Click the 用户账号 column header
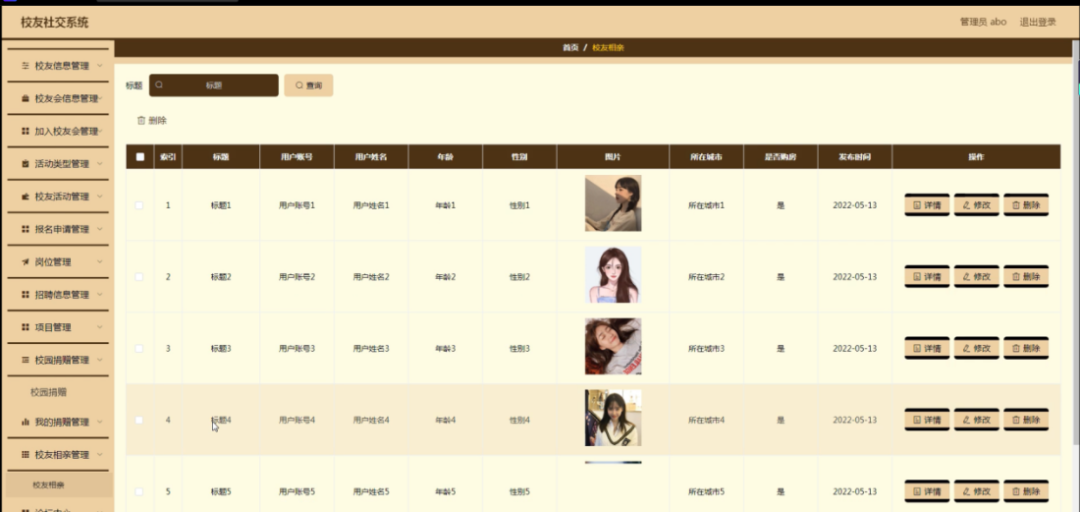 point(297,156)
